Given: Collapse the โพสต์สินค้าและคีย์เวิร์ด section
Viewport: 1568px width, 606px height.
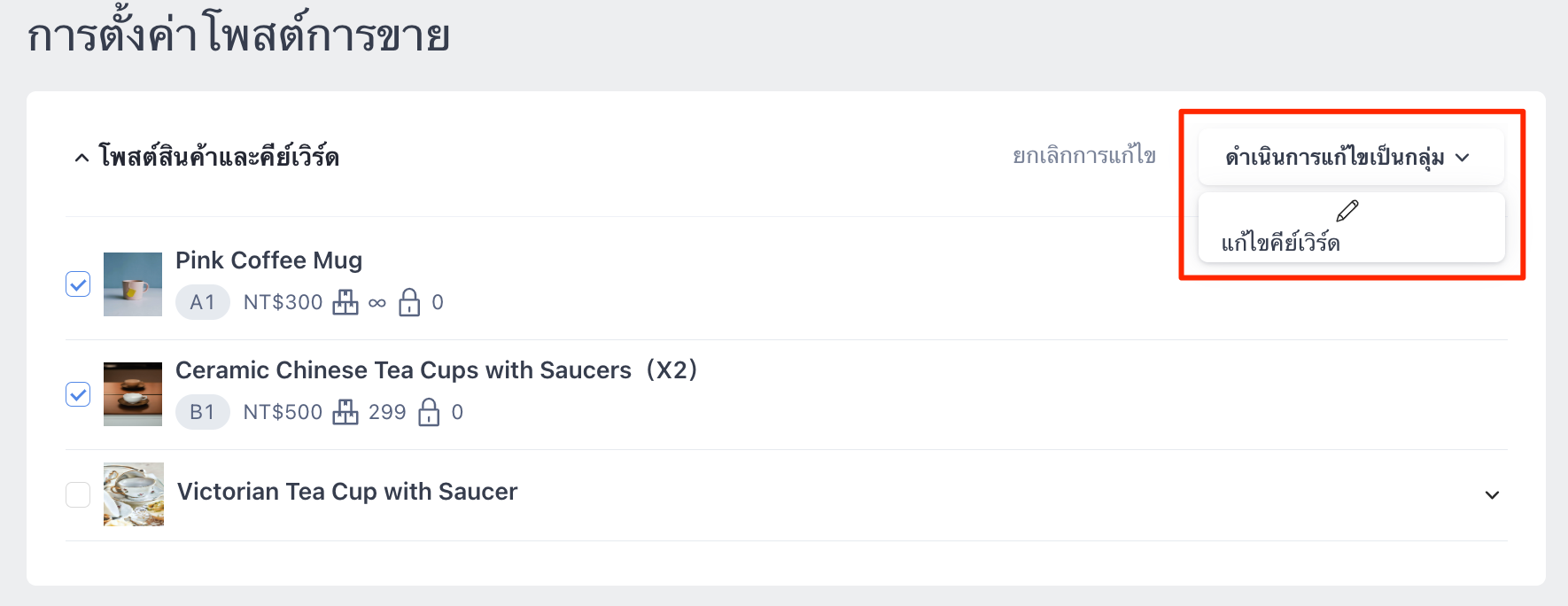Looking at the screenshot, I should tap(82, 158).
